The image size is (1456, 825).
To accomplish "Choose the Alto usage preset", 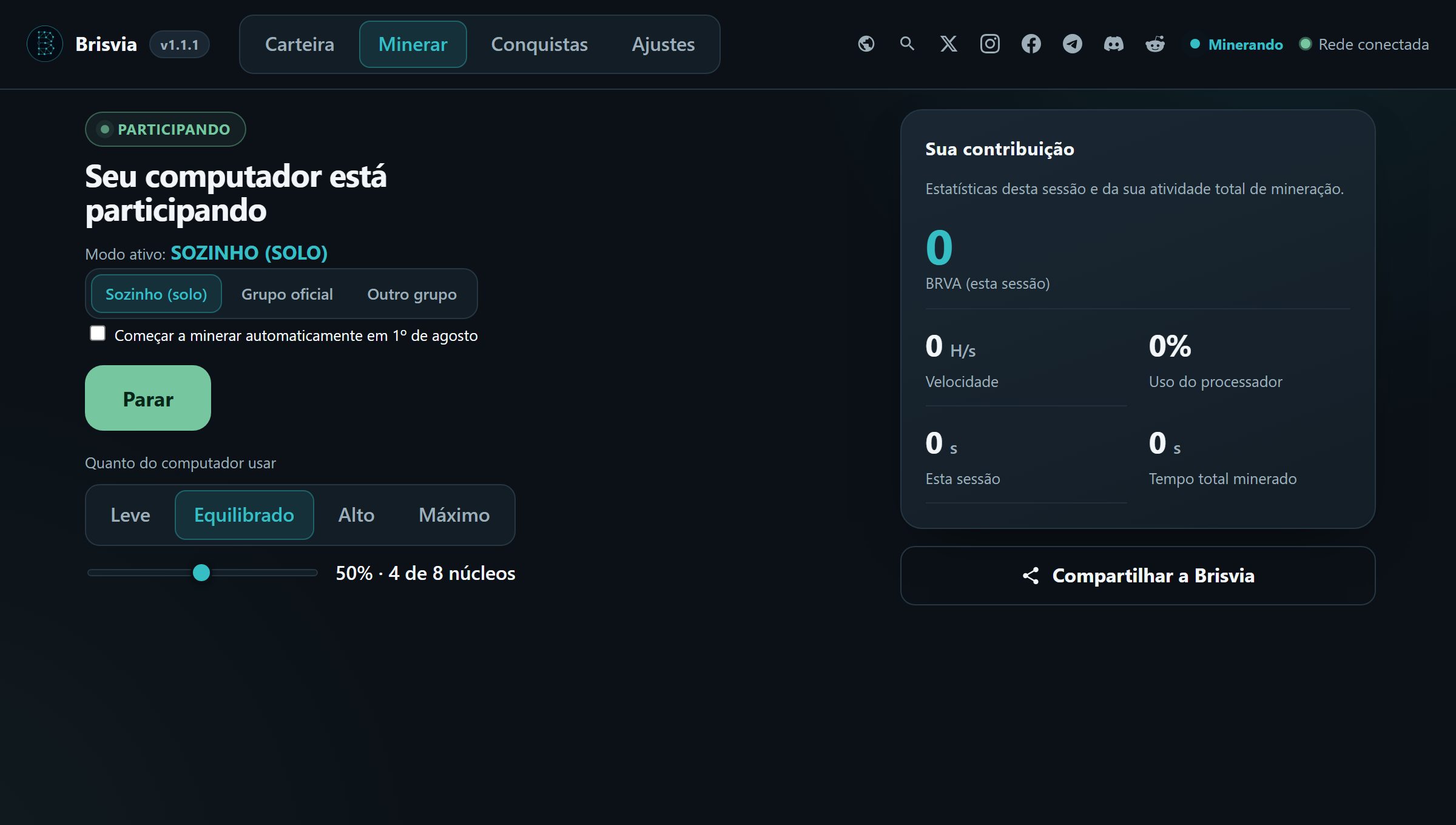I will pyautogui.click(x=356, y=515).
